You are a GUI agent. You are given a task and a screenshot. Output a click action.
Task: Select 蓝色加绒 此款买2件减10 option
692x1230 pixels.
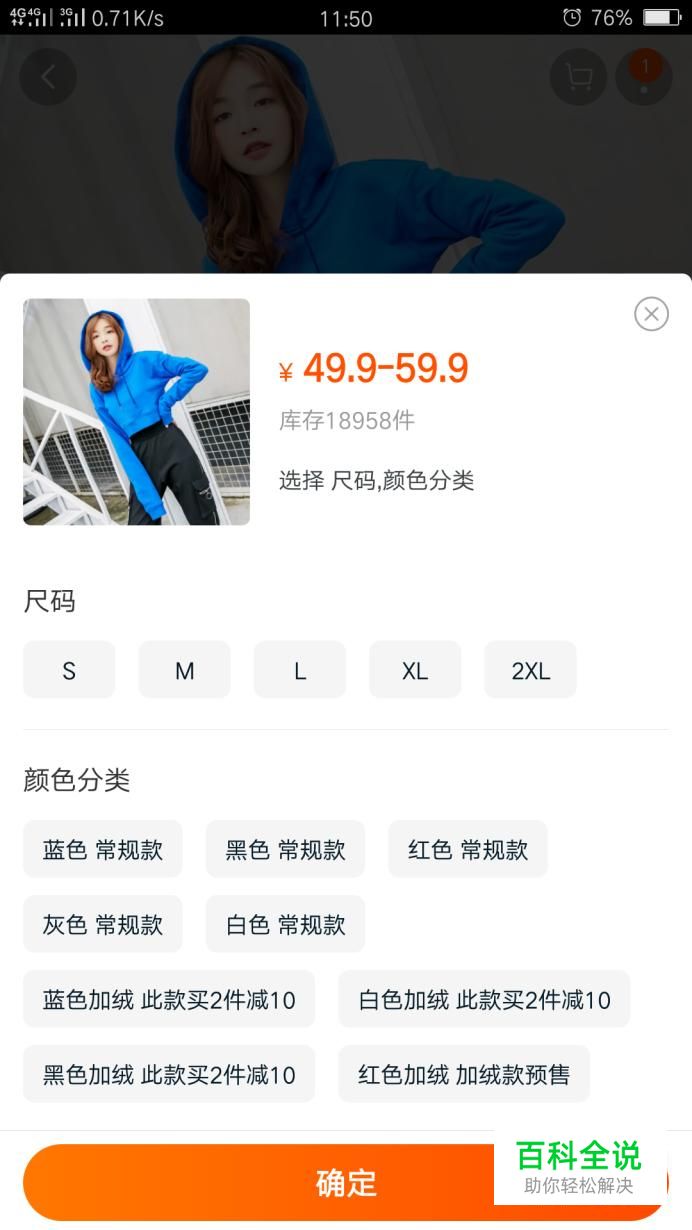(169, 999)
